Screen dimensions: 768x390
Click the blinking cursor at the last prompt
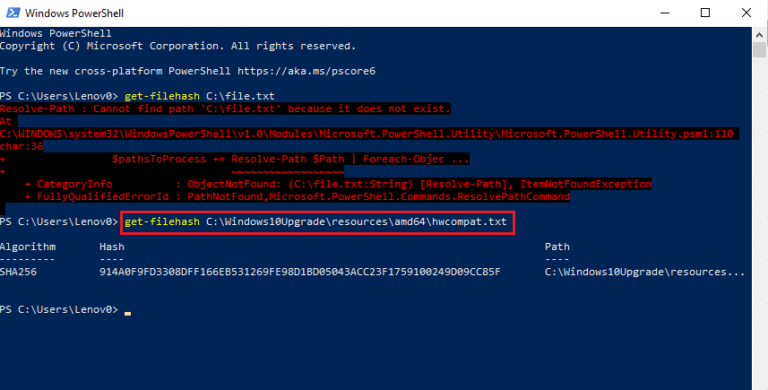click(127, 313)
